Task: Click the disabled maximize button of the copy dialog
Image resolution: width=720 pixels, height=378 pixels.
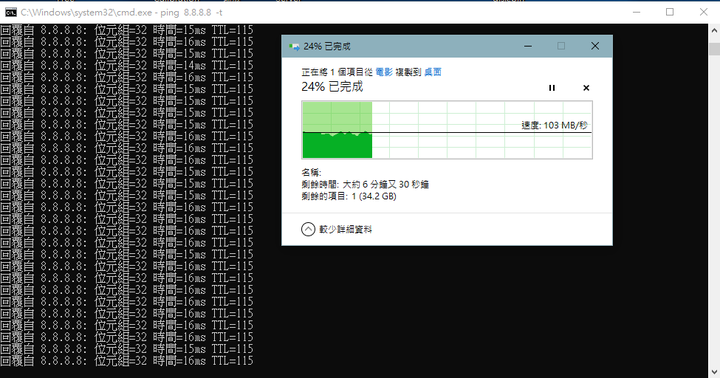Action: (561, 46)
